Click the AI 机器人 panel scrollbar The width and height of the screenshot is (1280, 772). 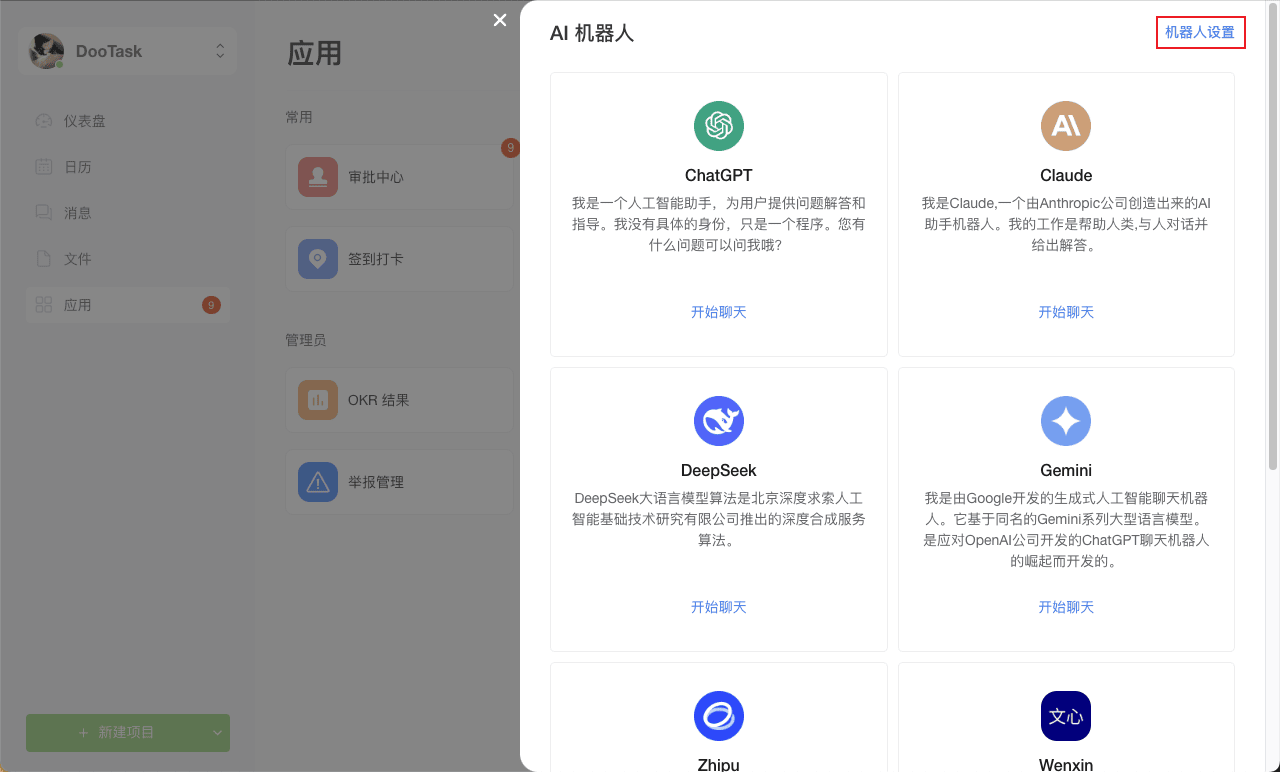1273,237
